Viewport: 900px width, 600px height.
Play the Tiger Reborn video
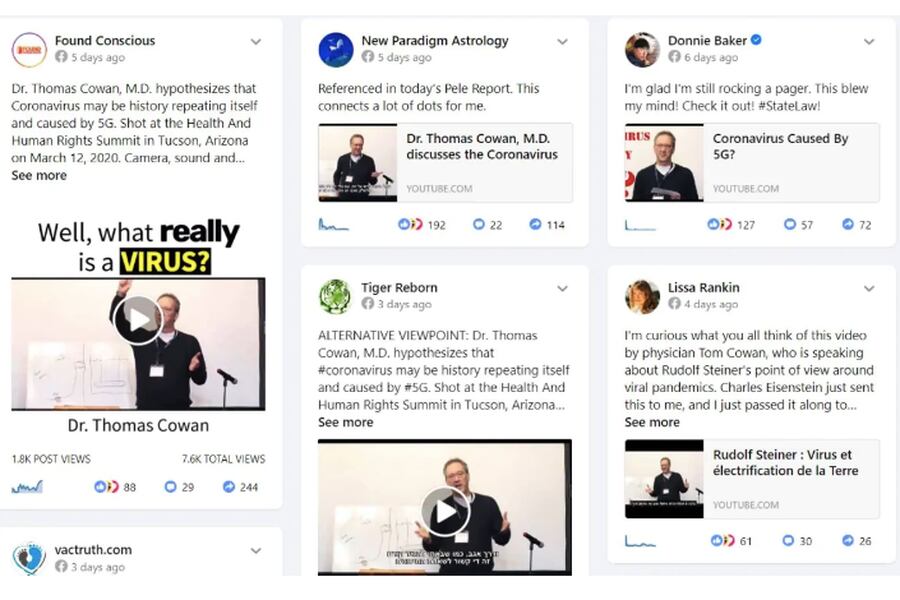445,511
